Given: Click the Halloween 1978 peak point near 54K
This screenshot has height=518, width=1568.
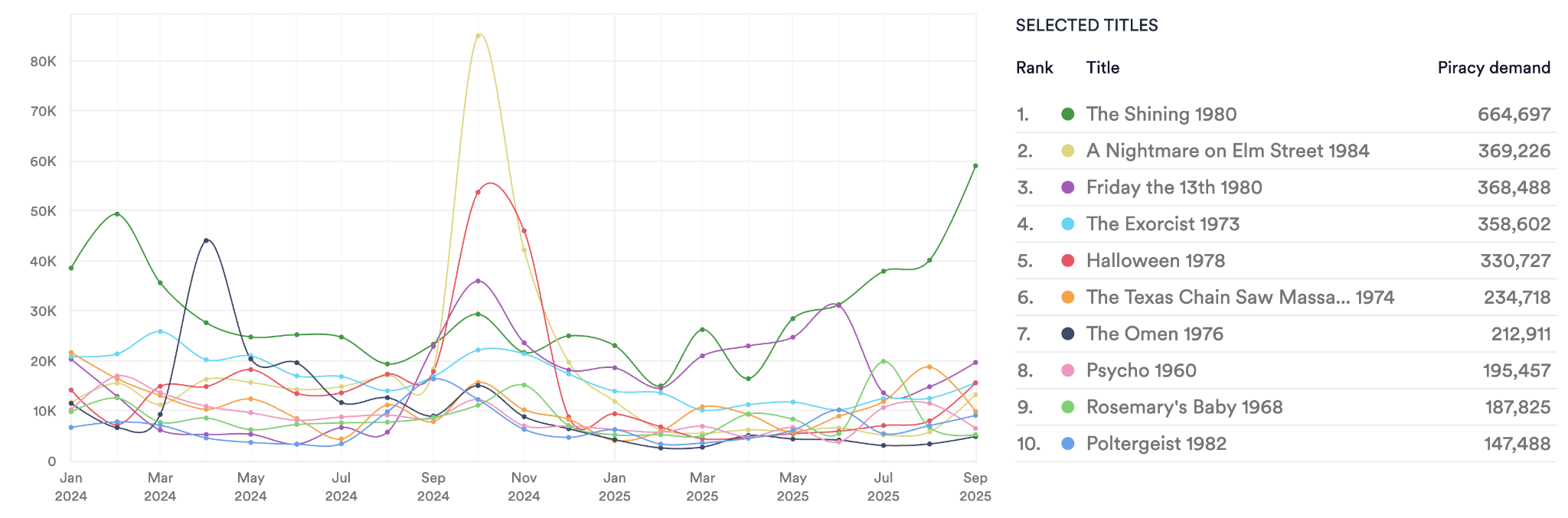Looking at the screenshot, I should (478, 192).
